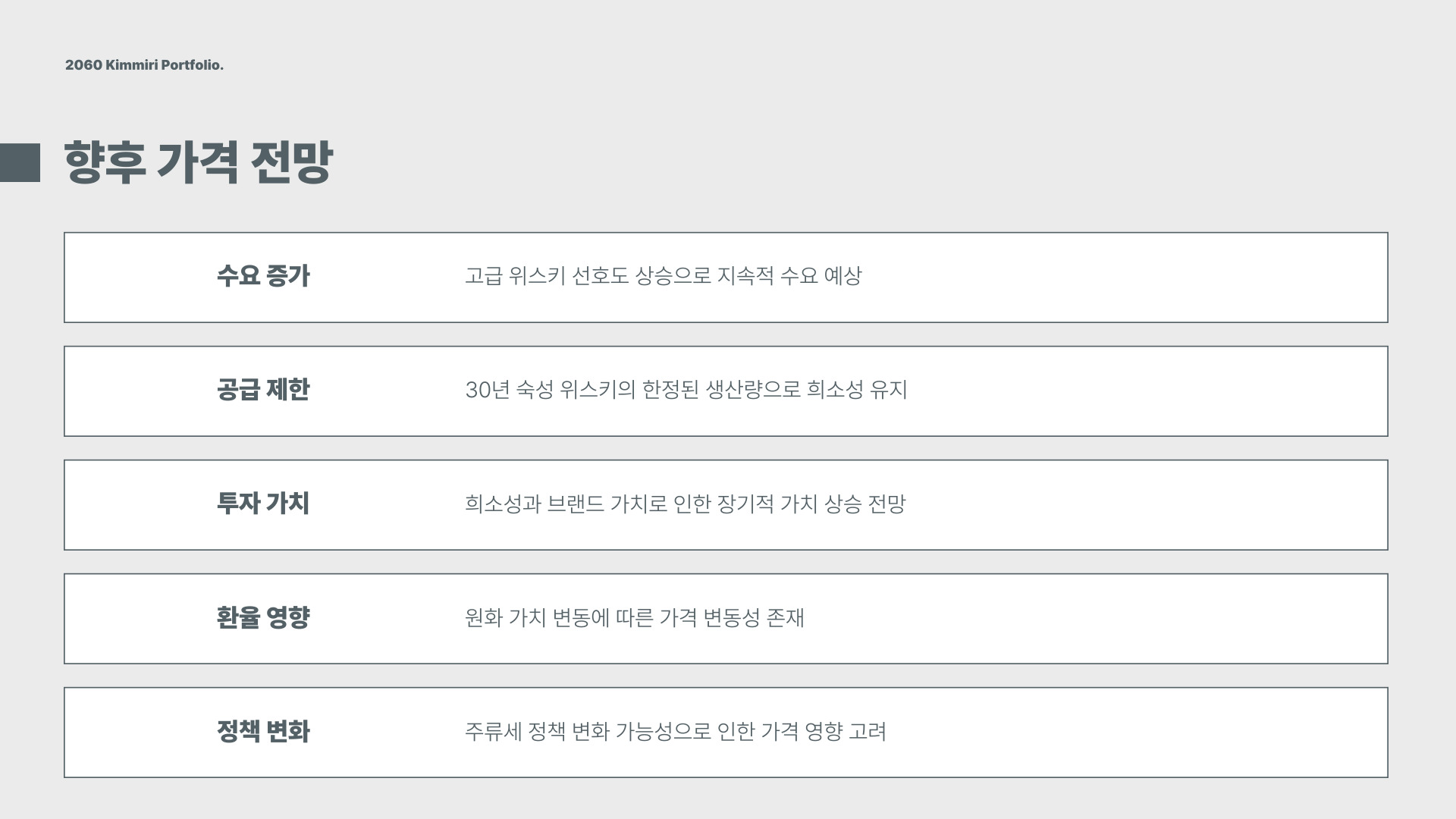The width and height of the screenshot is (1456, 819).
Task: Click the 30년 숙성 위스키 description text
Action: [x=686, y=390]
